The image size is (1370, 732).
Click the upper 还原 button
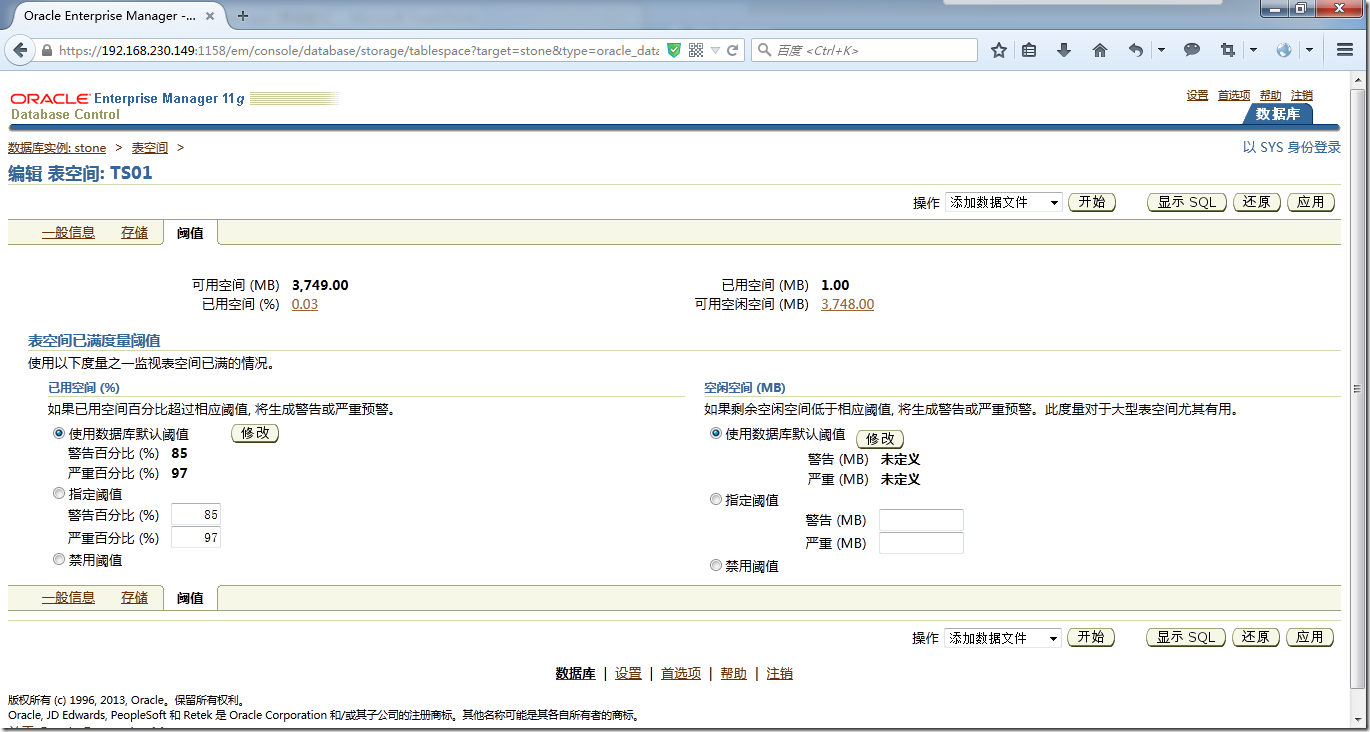tap(1257, 202)
